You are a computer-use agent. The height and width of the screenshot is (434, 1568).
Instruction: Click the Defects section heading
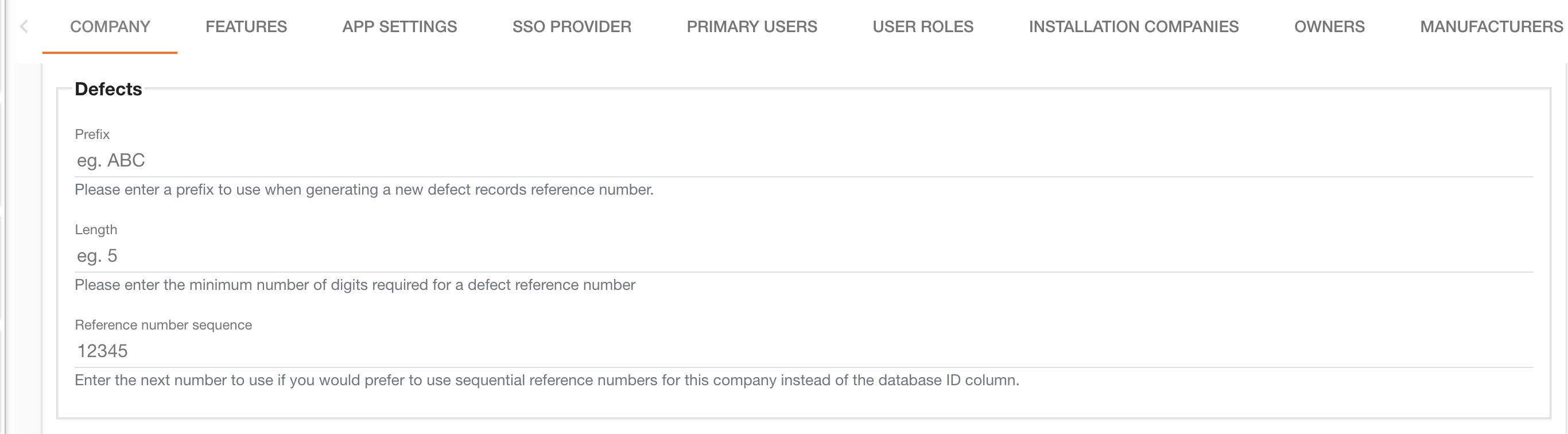point(108,90)
